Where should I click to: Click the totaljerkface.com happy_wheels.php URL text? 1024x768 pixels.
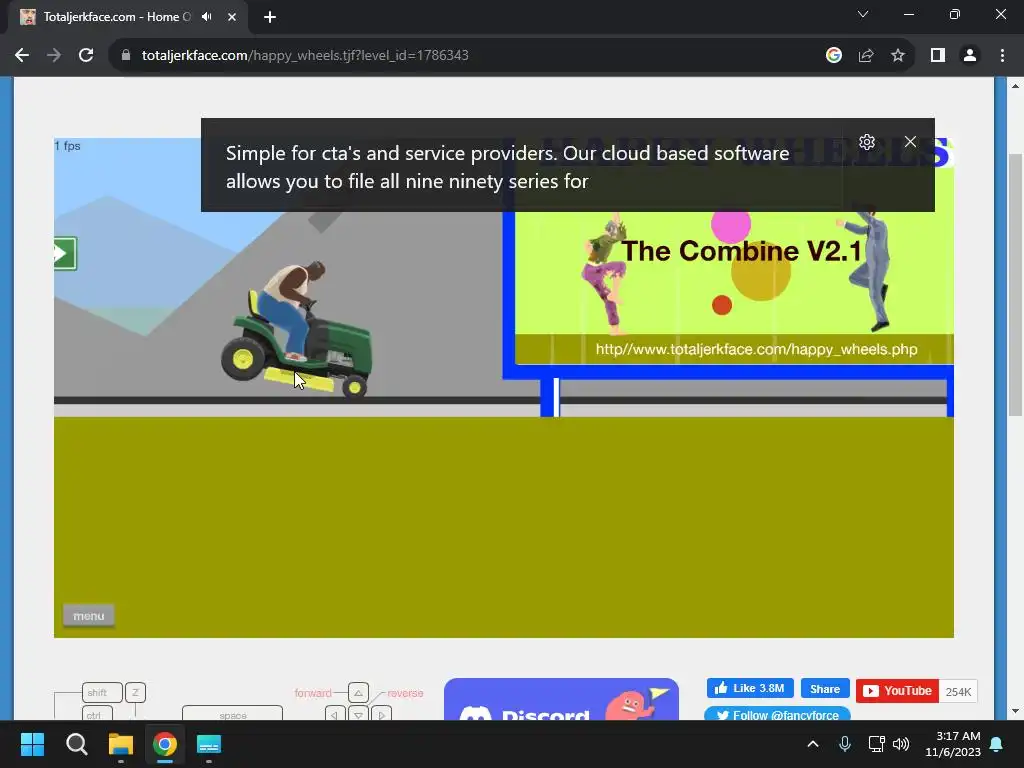[756, 349]
